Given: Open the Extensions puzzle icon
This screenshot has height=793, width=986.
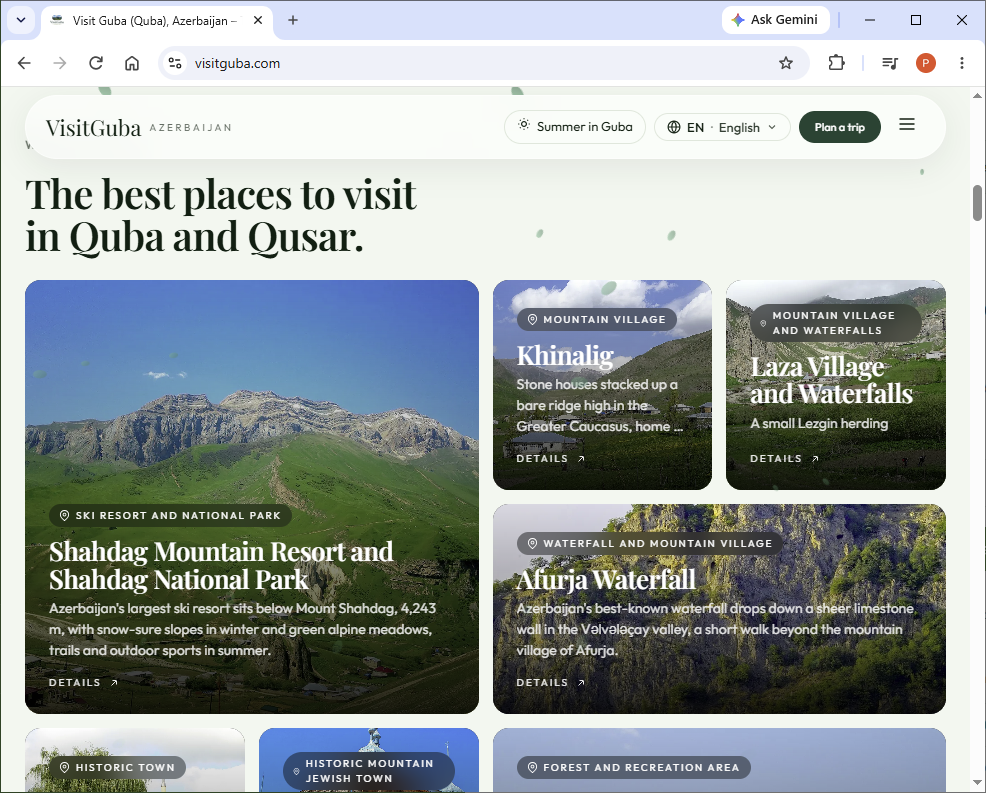Looking at the screenshot, I should 836,63.
